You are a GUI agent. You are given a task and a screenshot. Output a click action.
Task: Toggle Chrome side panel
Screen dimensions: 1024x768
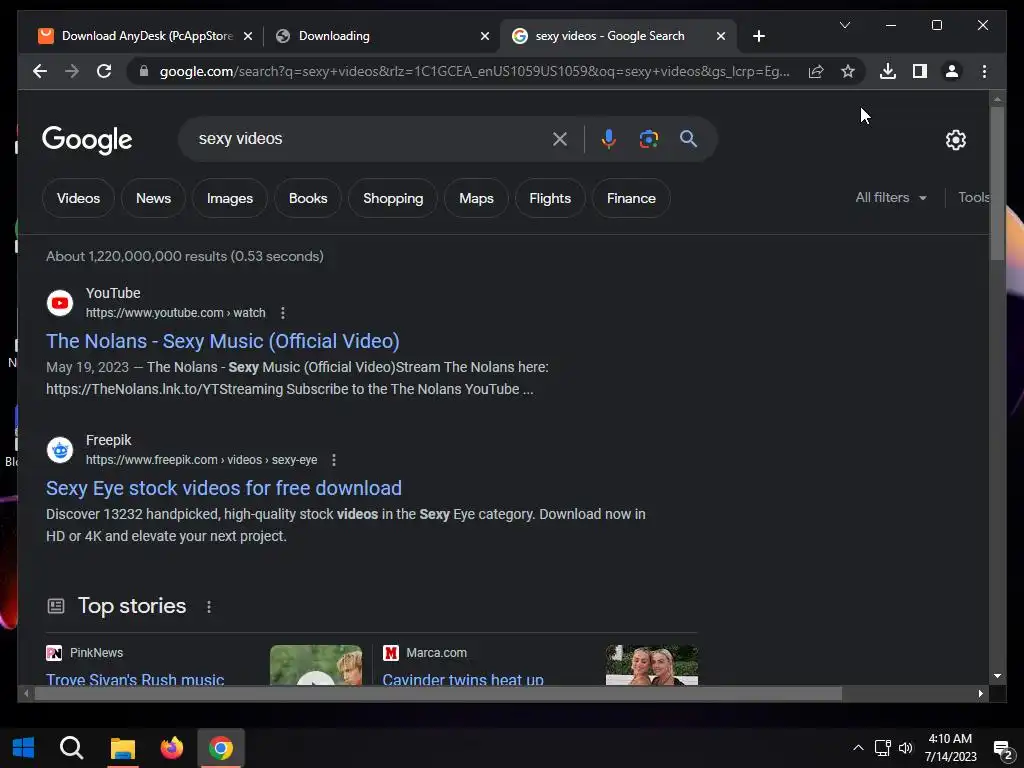tap(920, 71)
